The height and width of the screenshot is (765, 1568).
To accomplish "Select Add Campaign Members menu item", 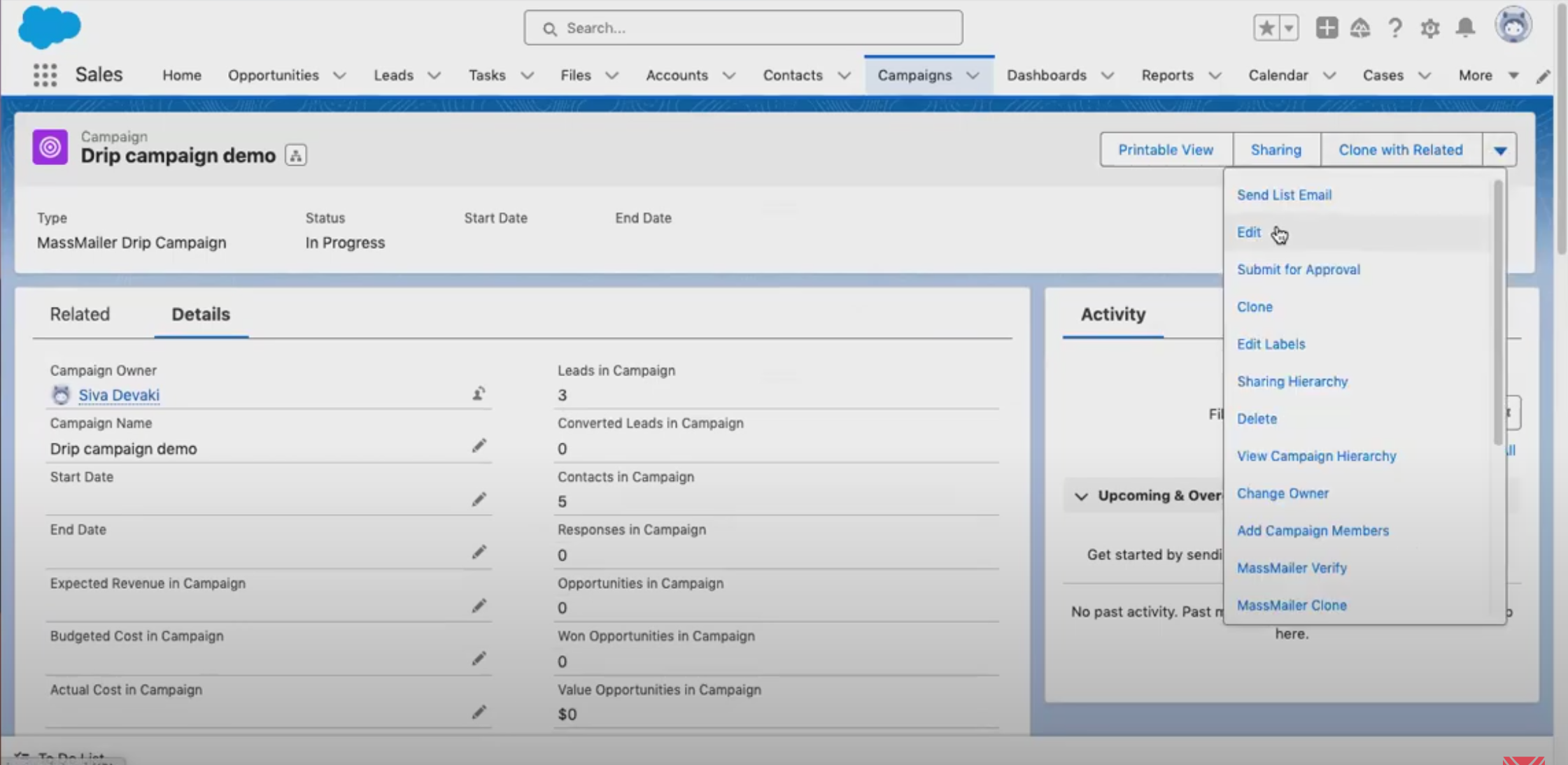I will [x=1313, y=531].
